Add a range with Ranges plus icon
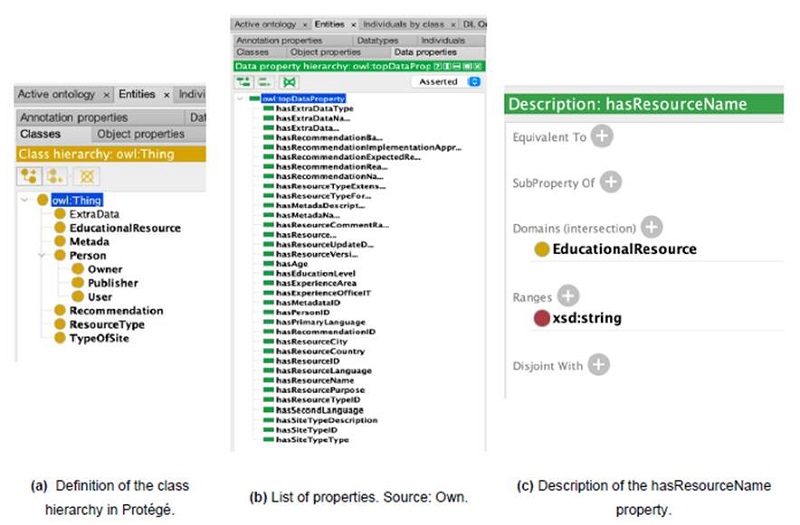 tap(568, 296)
